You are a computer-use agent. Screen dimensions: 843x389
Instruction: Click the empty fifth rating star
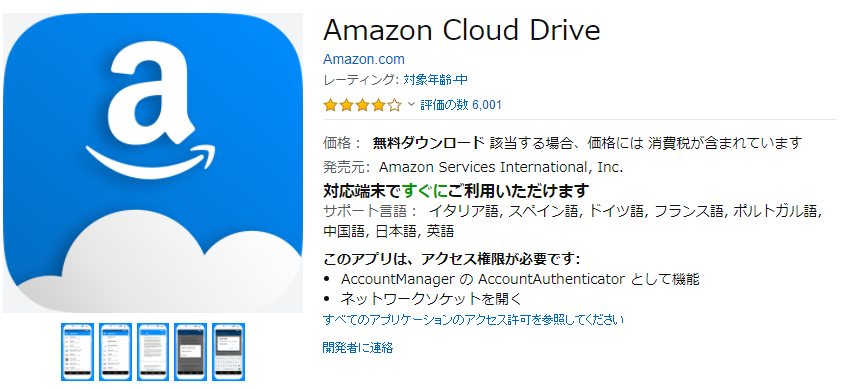(x=395, y=105)
